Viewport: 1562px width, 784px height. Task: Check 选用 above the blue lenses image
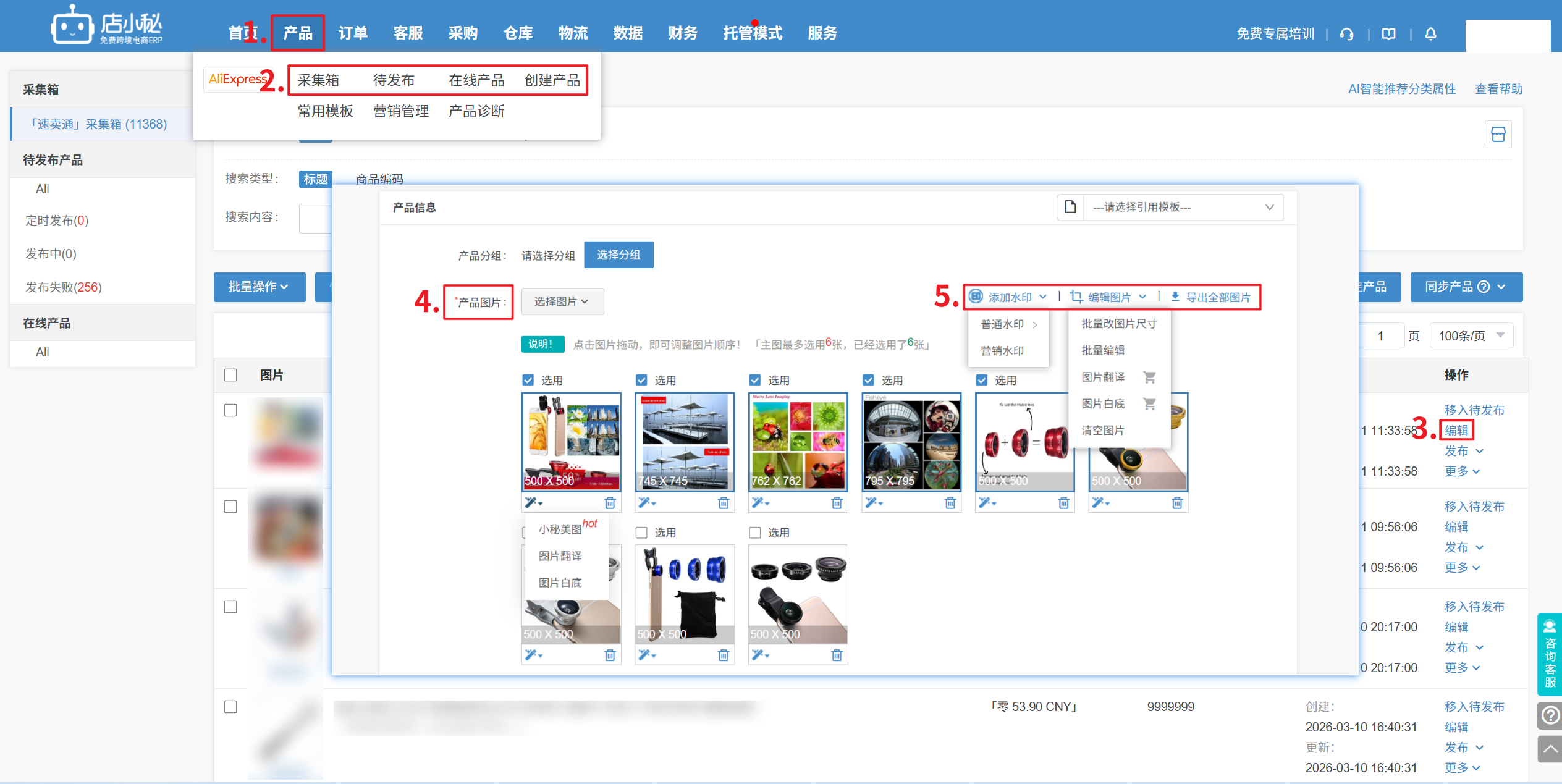pyautogui.click(x=642, y=533)
